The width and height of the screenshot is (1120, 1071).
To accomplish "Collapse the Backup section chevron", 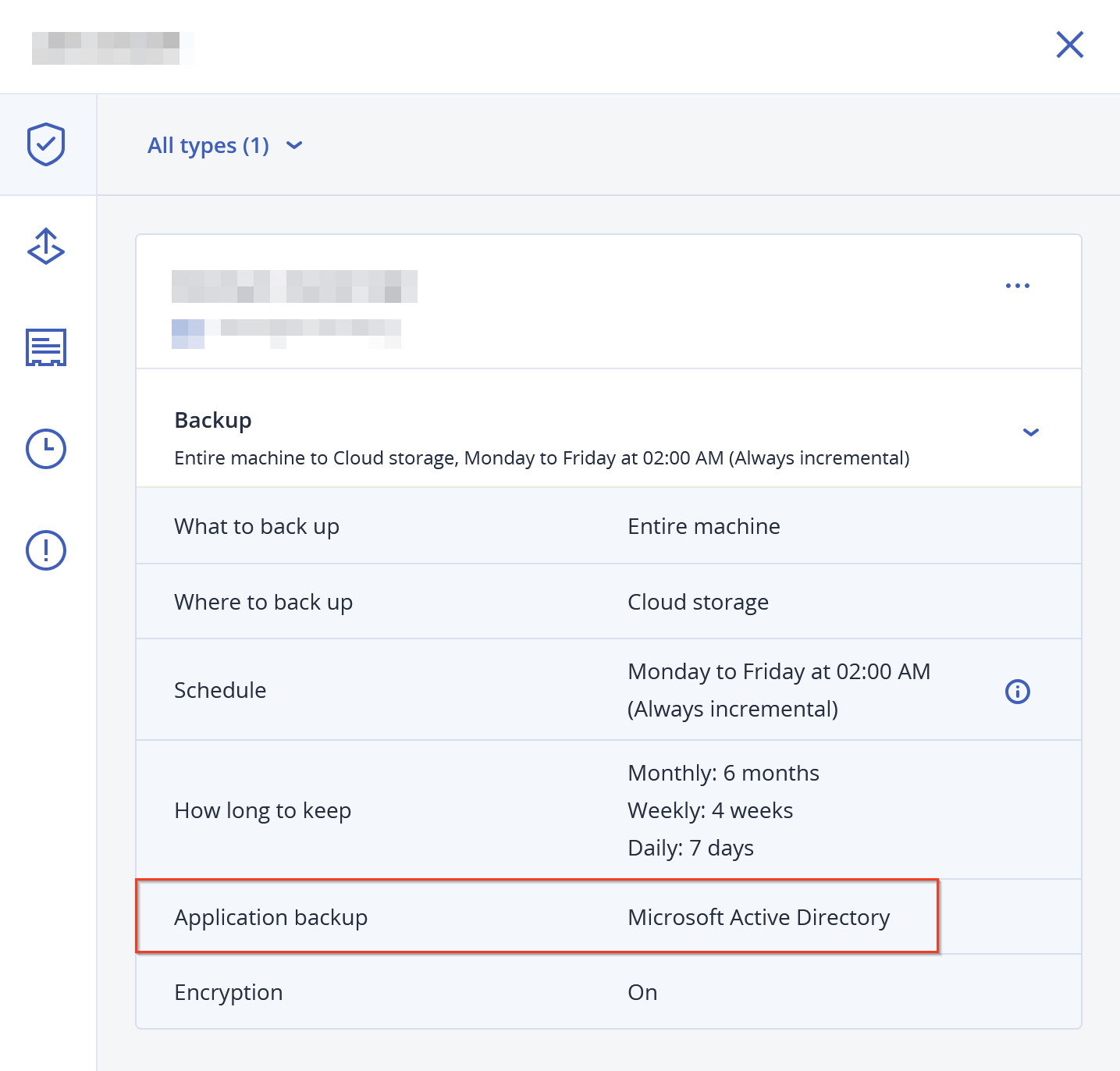I will point(1031,432).
